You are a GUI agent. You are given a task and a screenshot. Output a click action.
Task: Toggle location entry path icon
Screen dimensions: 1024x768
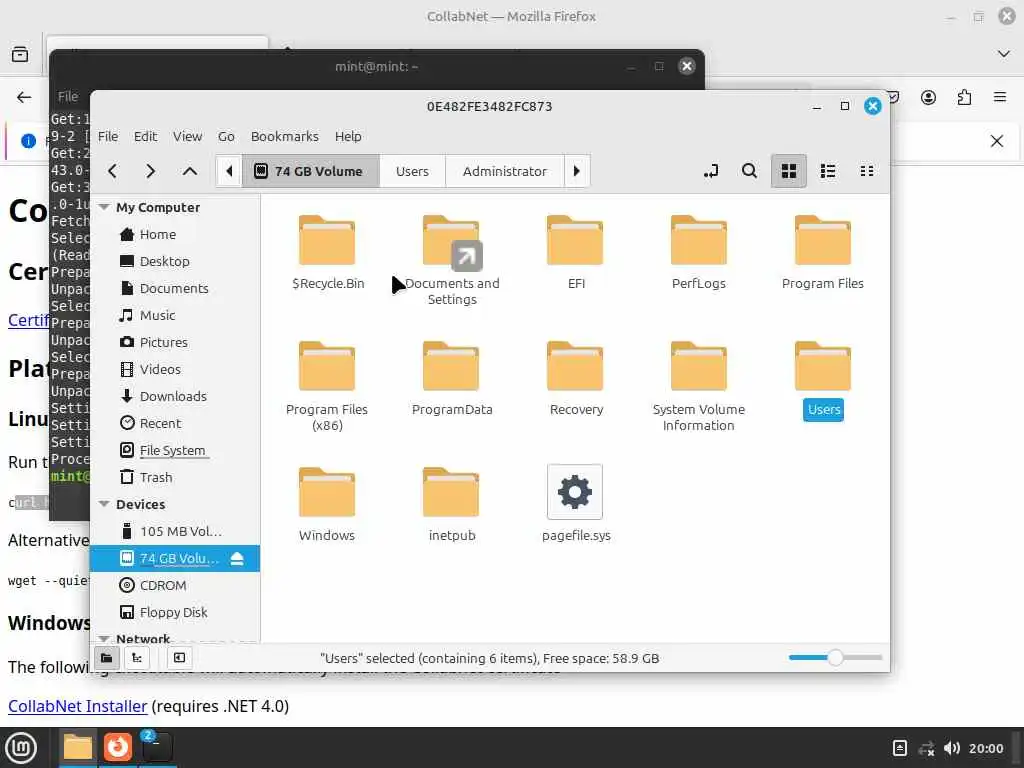click(x=711, y=171)
